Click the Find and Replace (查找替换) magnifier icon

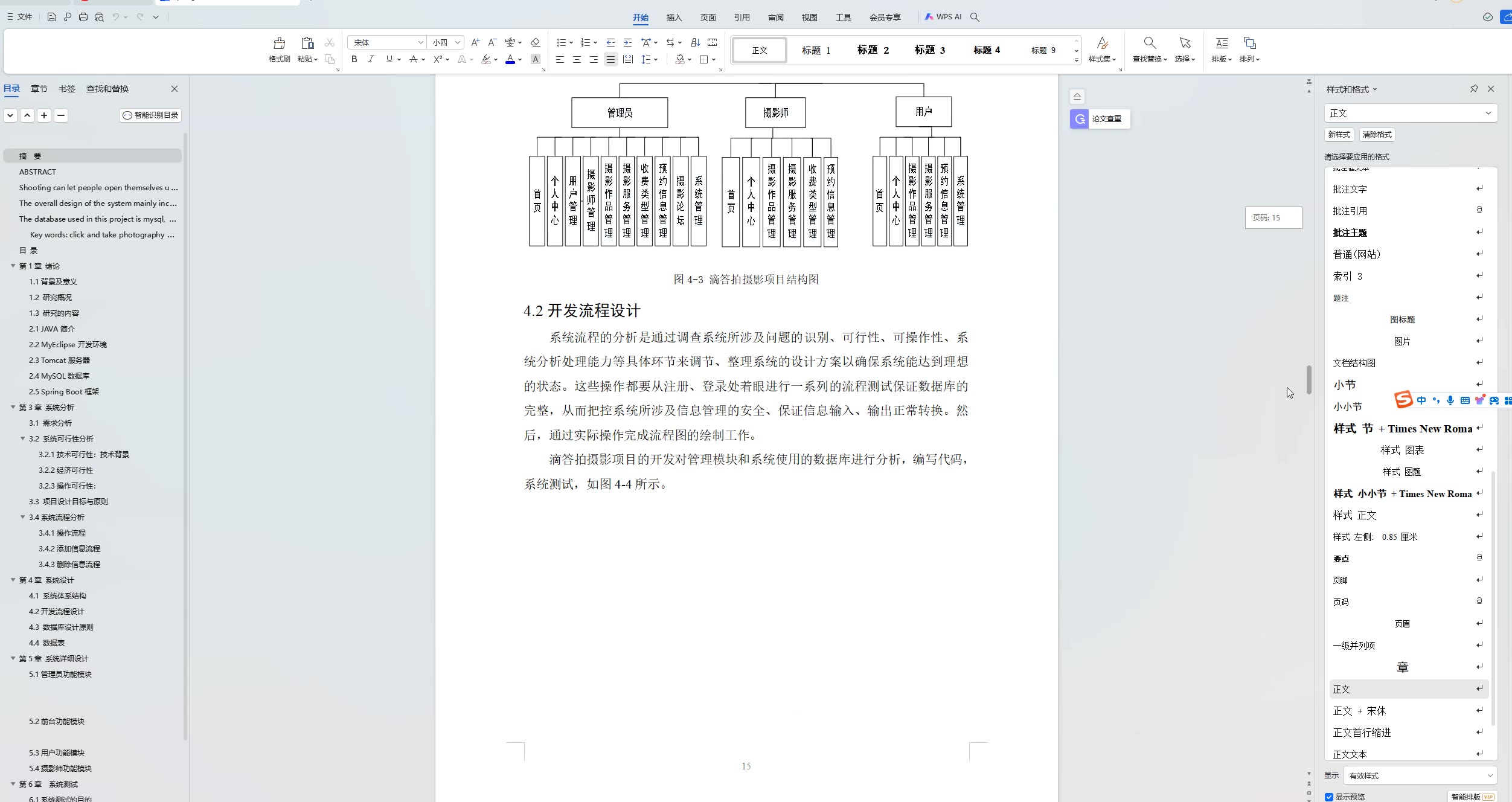[x=1150, y=43]
